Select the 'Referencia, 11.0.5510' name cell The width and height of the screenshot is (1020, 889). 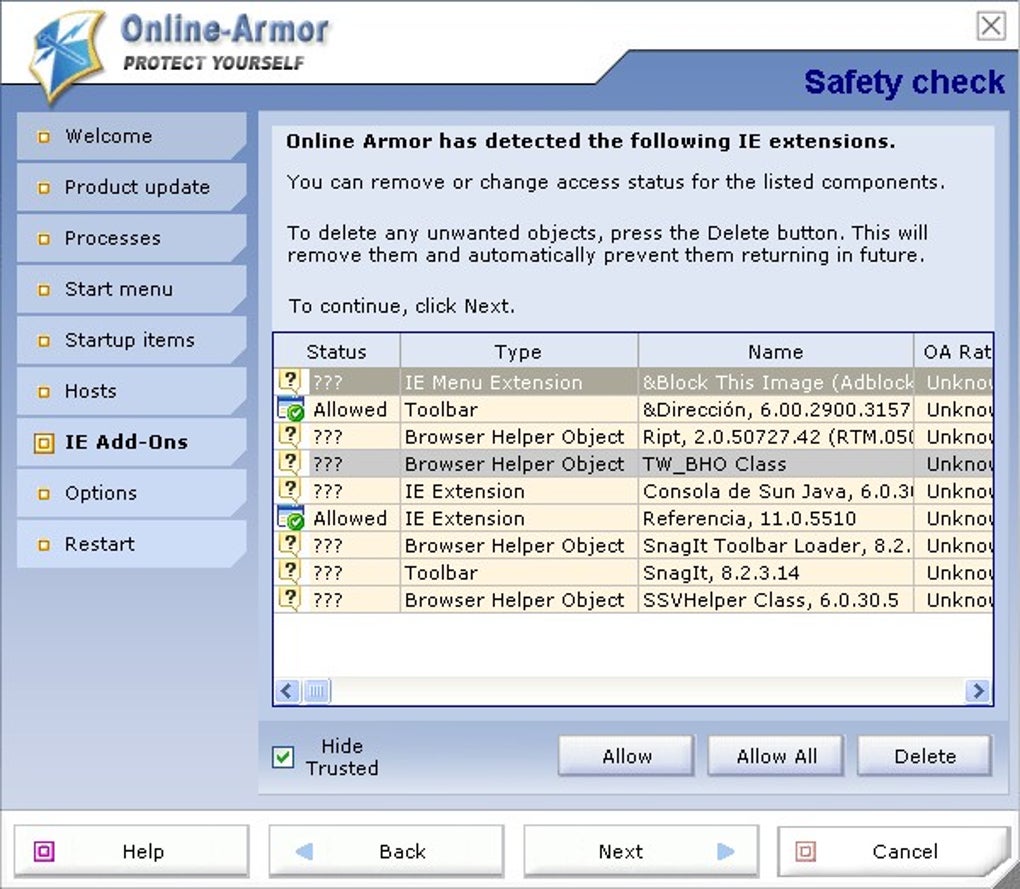pos(776,518)
